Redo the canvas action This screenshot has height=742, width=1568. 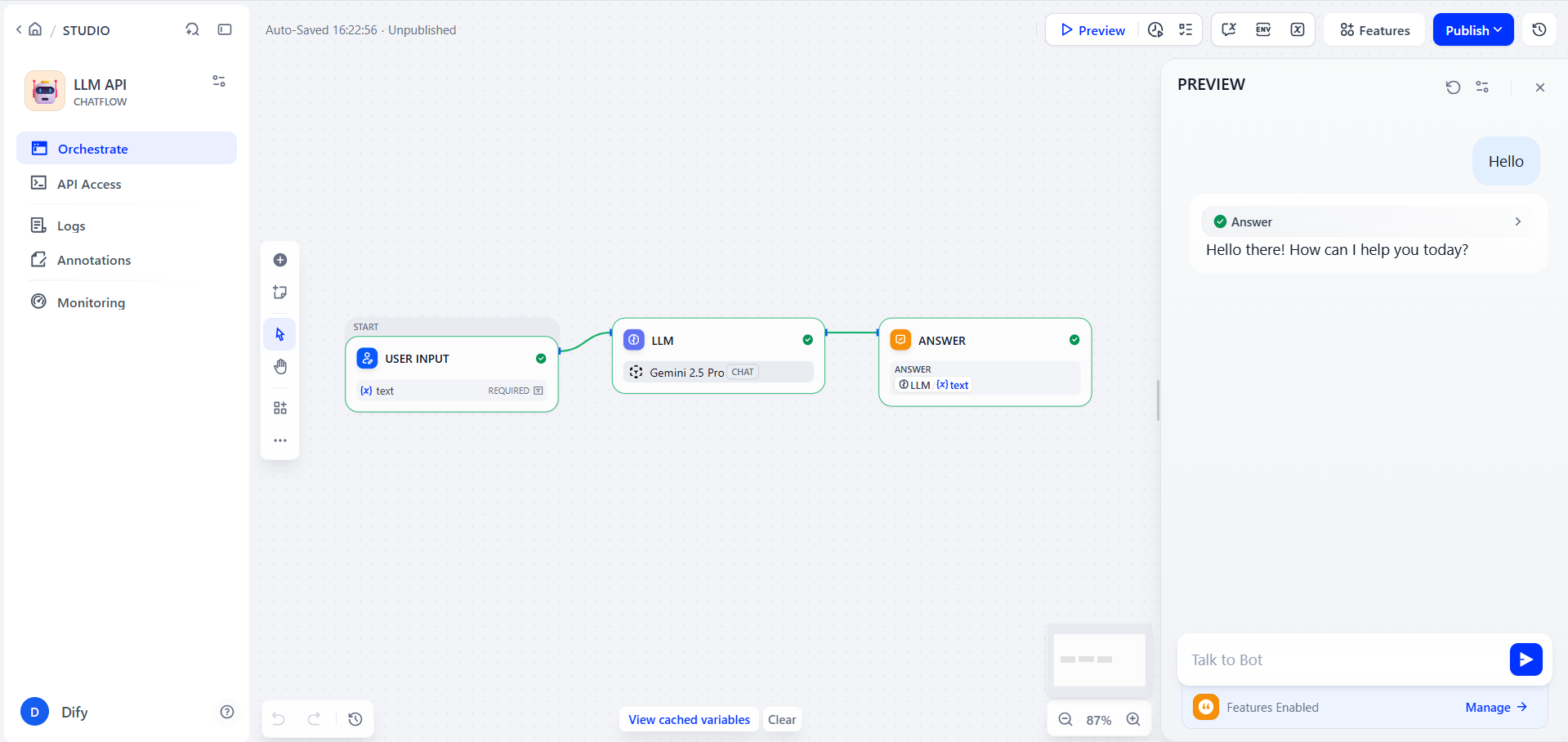[314, 719]
